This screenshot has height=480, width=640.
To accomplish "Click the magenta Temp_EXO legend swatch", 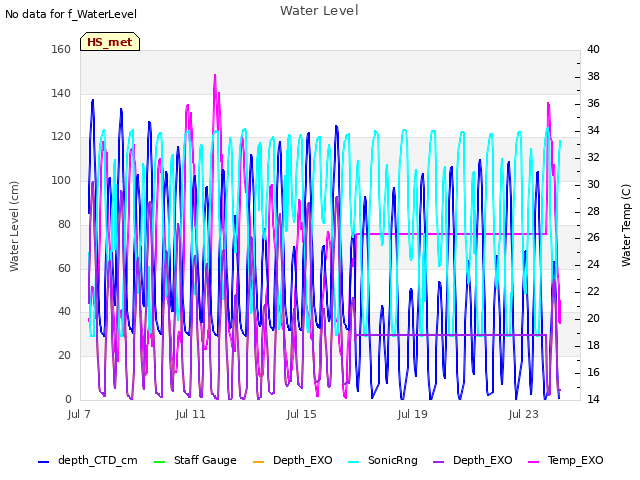I will (x=533, y=462).
